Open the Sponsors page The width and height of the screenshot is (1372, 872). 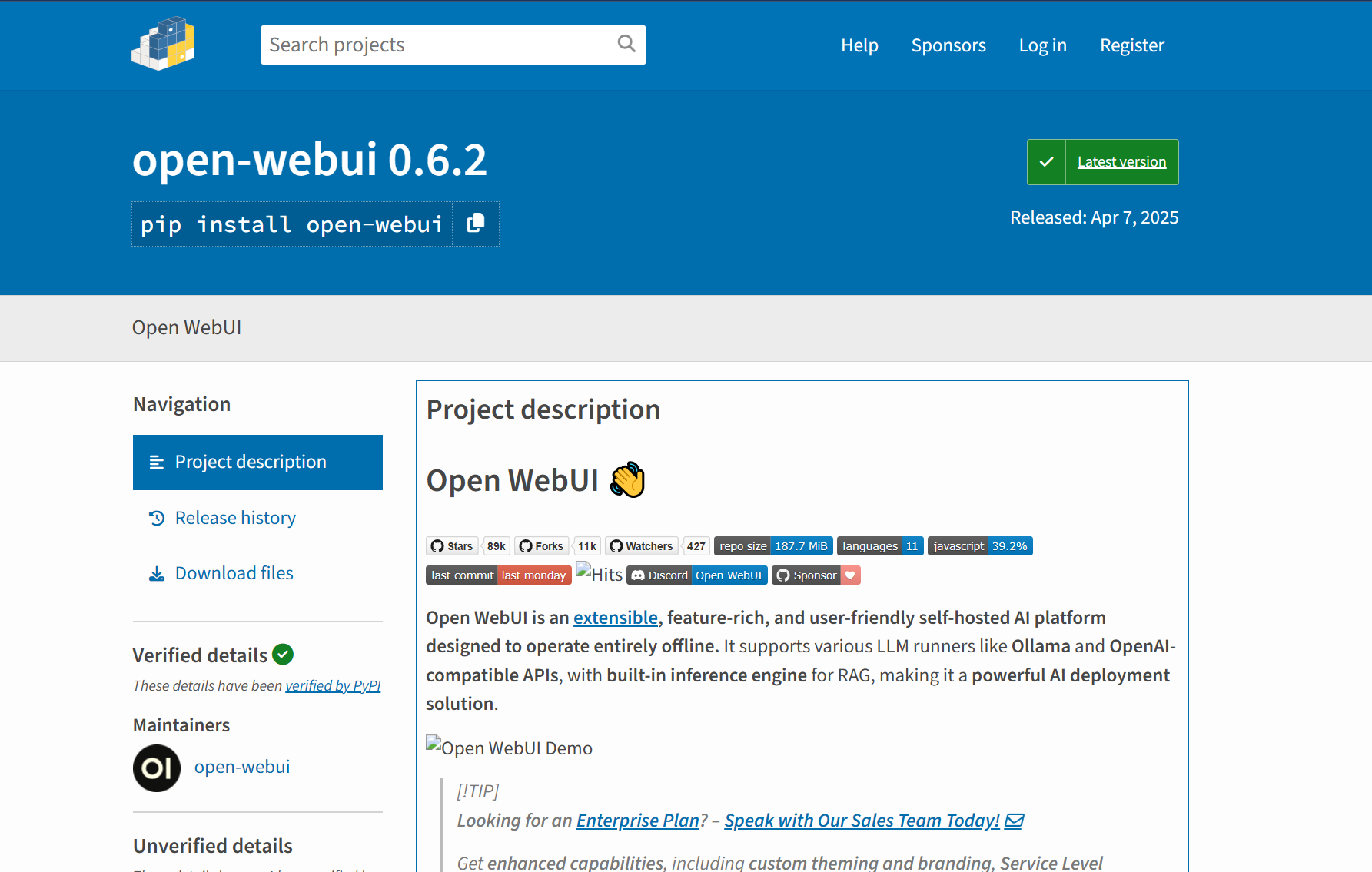(x=948, y=45)
